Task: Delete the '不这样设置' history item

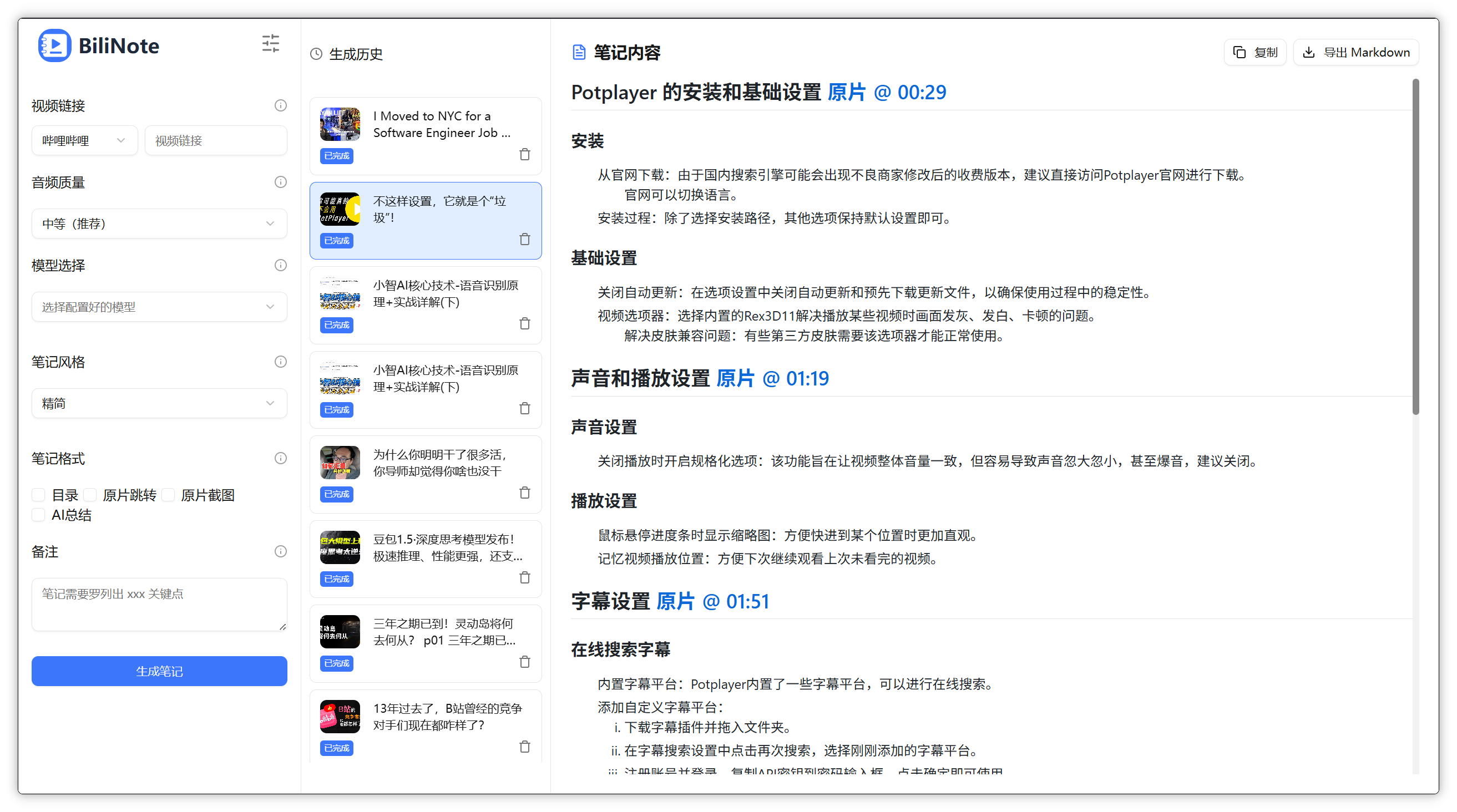Action: [x=525, y=239]
